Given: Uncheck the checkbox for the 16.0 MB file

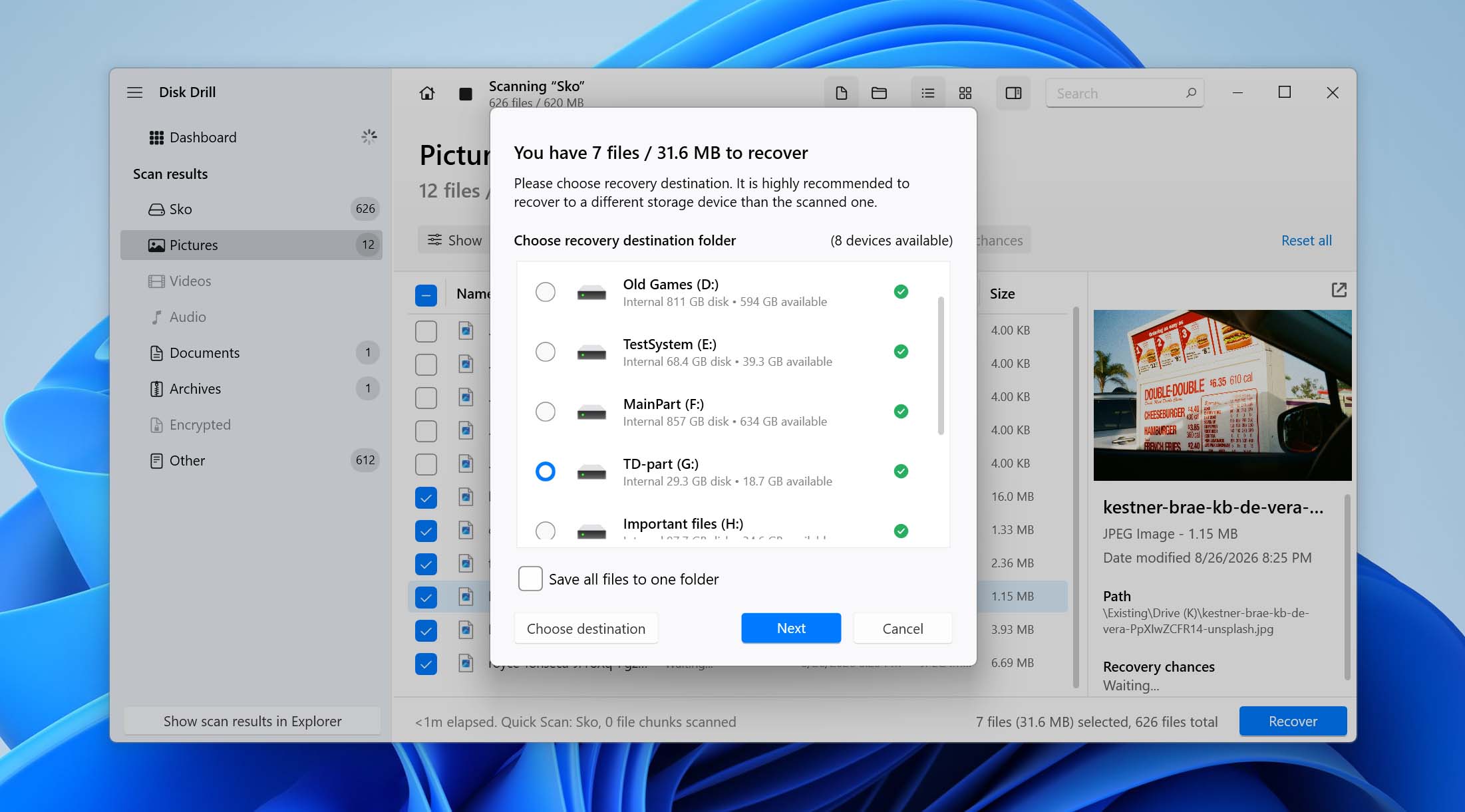Looking at the screenshot, I should coord(426,497).
